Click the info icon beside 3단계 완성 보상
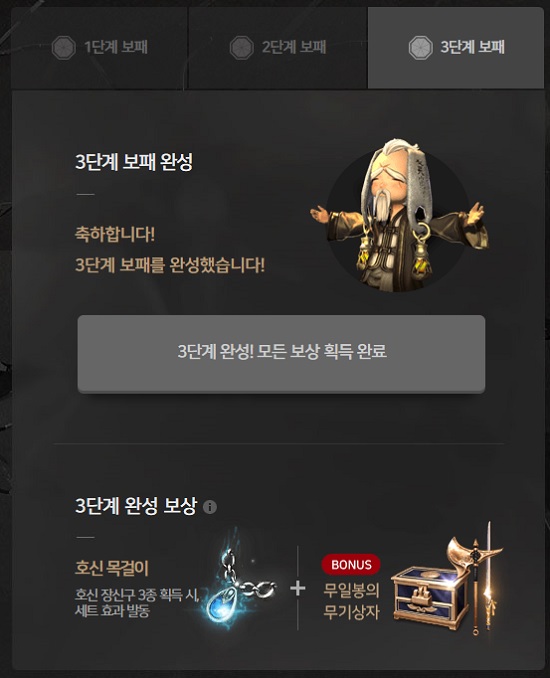Viewport: 550px width, 678px height. tap(210, 507)
